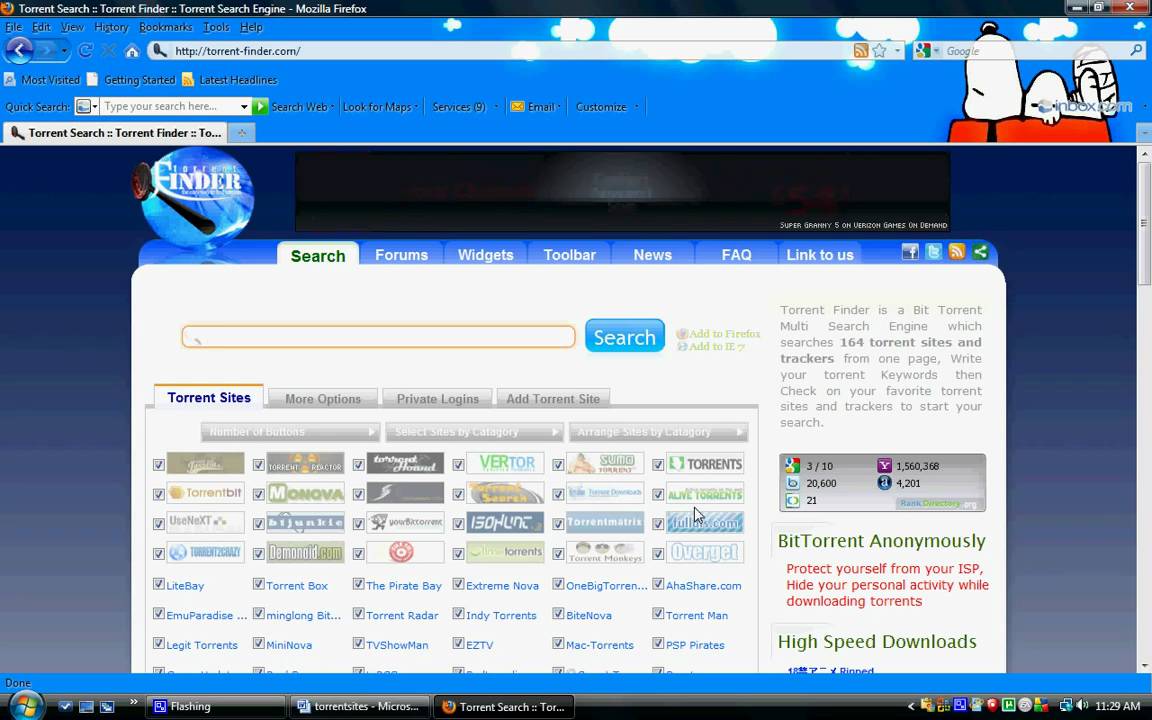Click the green Quick Search go arrow

point(260,107)
